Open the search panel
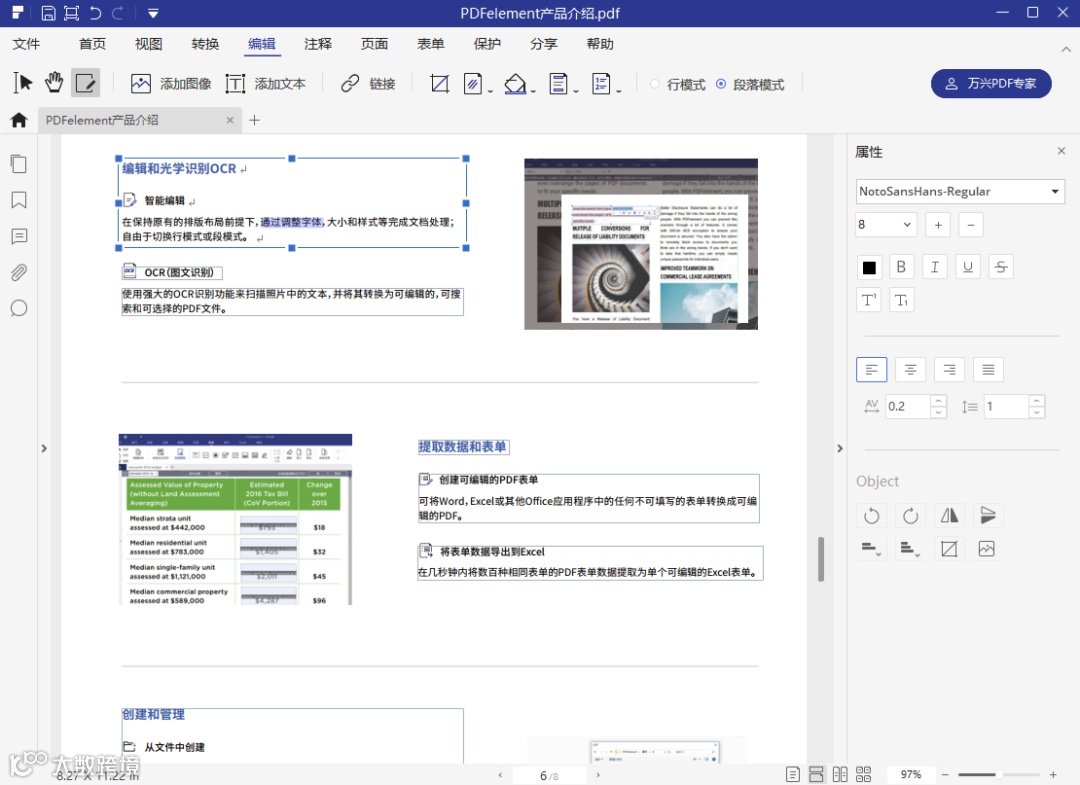The width and height of the screenshot is (1080, 785). pyautogui.click(x=19, y=308)
